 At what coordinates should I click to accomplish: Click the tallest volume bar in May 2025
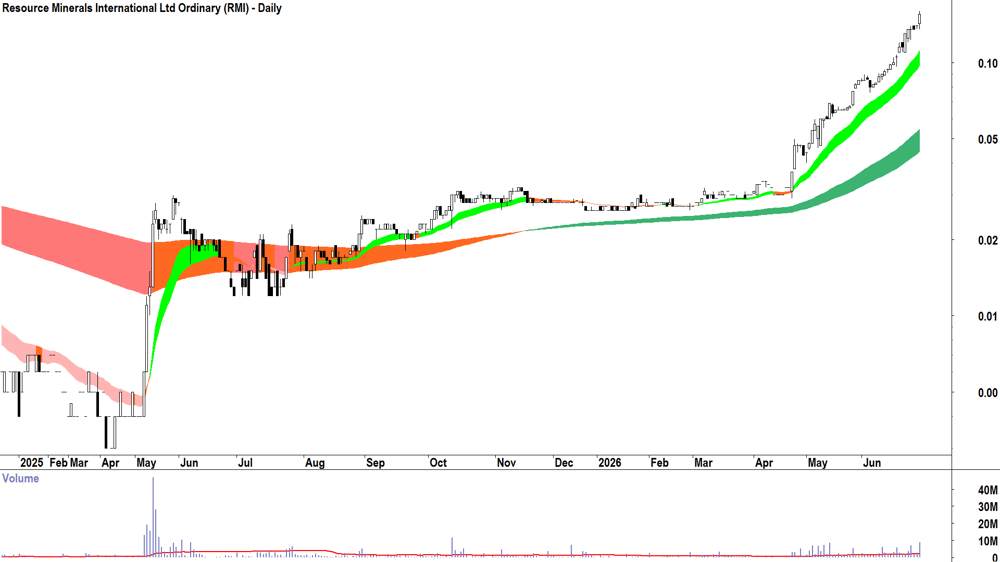(x=153, y=517)
